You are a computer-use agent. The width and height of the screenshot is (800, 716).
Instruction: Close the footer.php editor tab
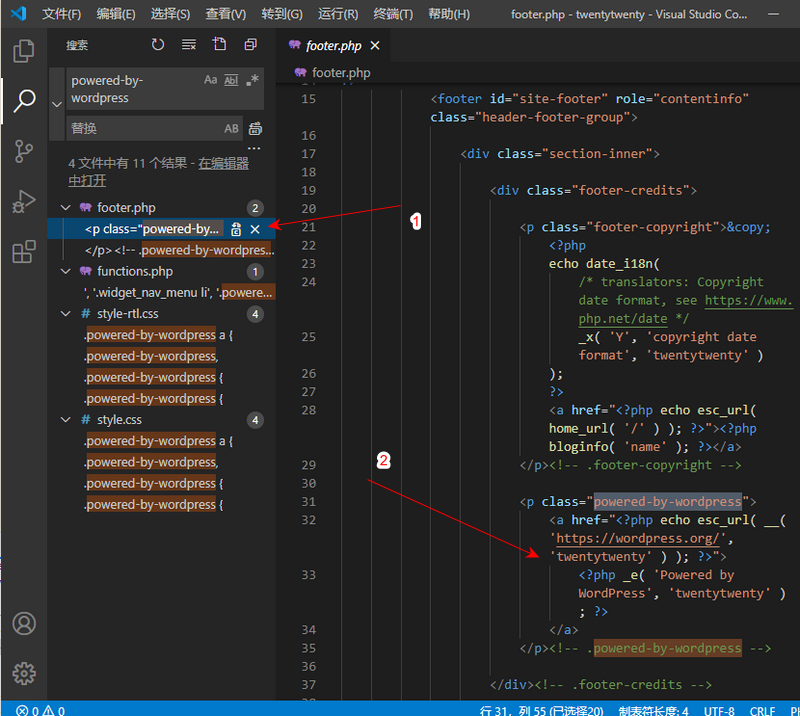coord(375,45)
